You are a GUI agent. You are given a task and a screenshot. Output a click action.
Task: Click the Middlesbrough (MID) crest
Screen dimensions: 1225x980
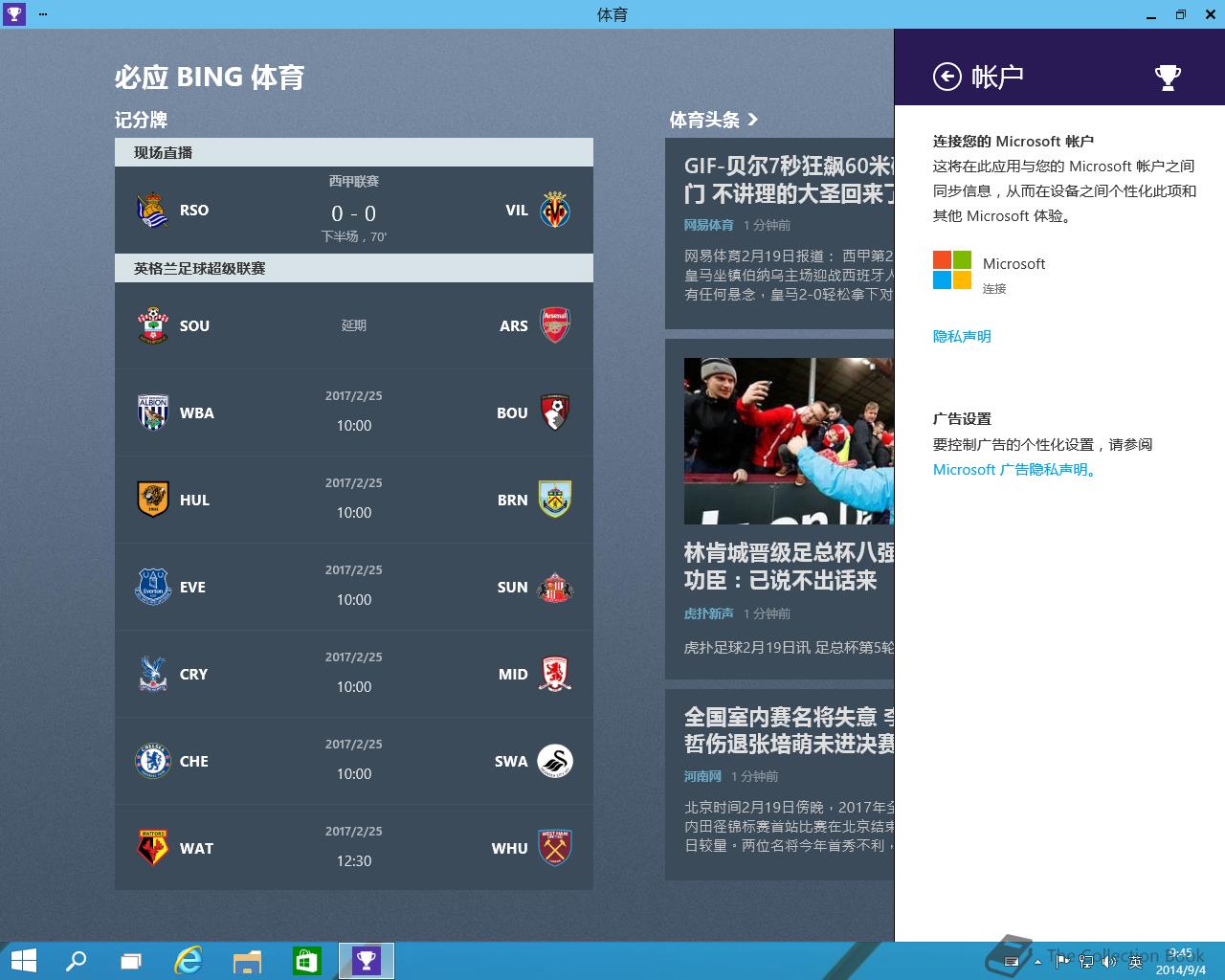pyautogui.click(x=555, y=674)
